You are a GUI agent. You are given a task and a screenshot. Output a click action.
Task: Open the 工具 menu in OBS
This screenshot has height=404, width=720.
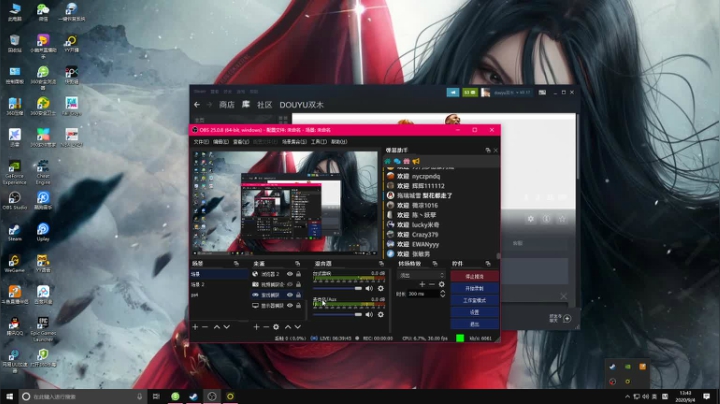(x=319, y=142)
